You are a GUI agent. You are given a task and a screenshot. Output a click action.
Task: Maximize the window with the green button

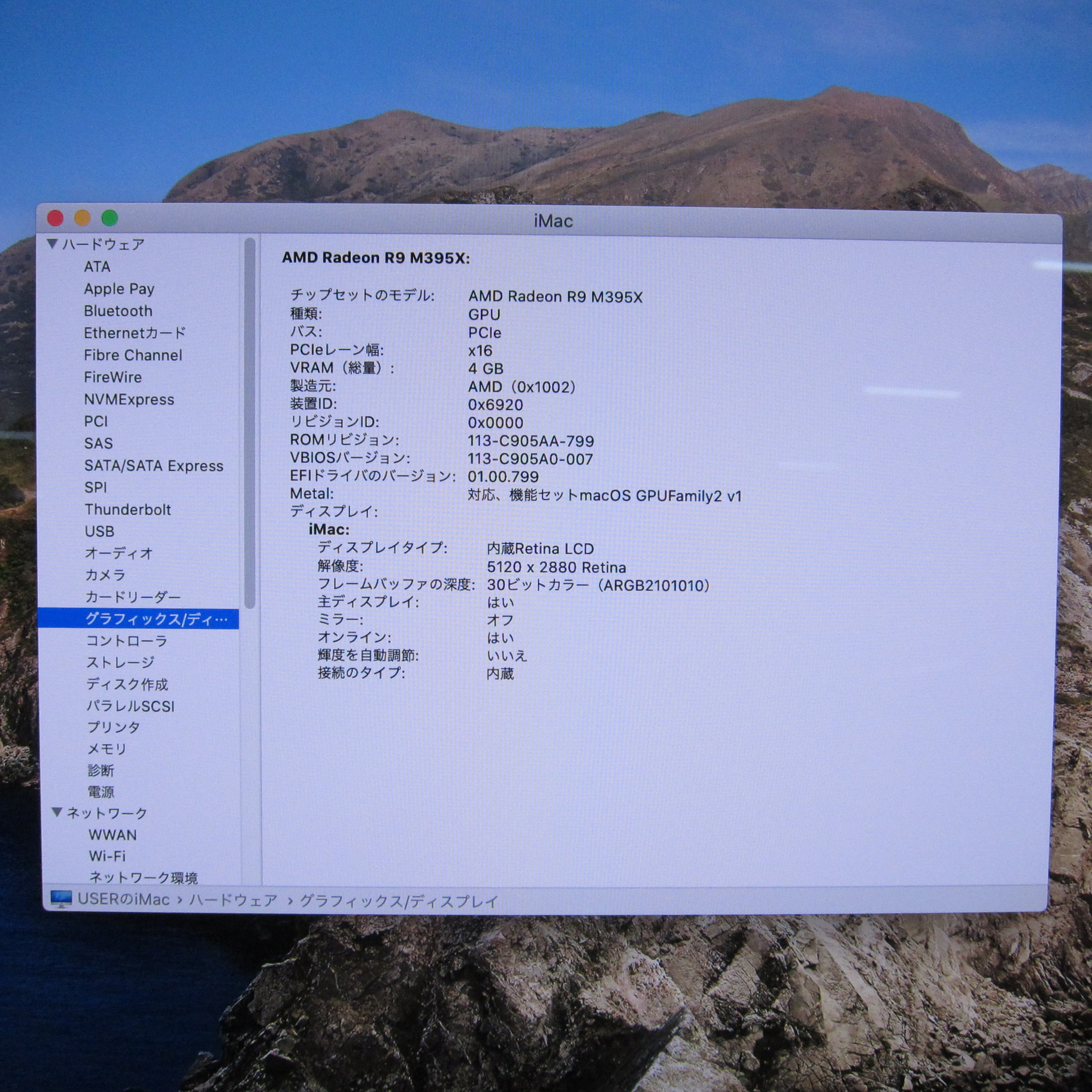110,218
